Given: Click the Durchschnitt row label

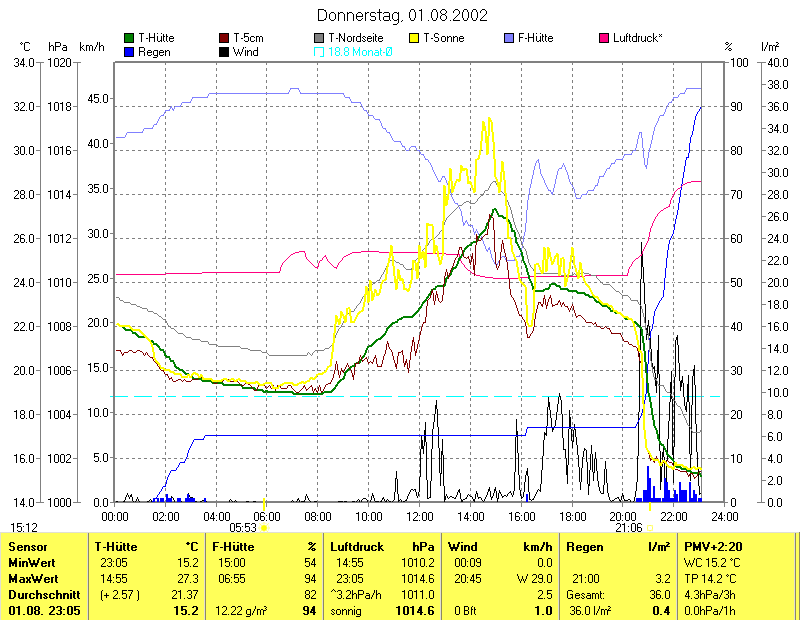Looking at the screenshot, I should point(41,593).
